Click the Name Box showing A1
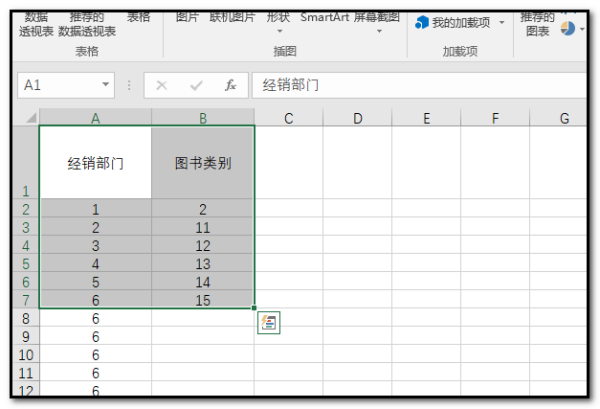The image size is (600, 409). [66, 85]
